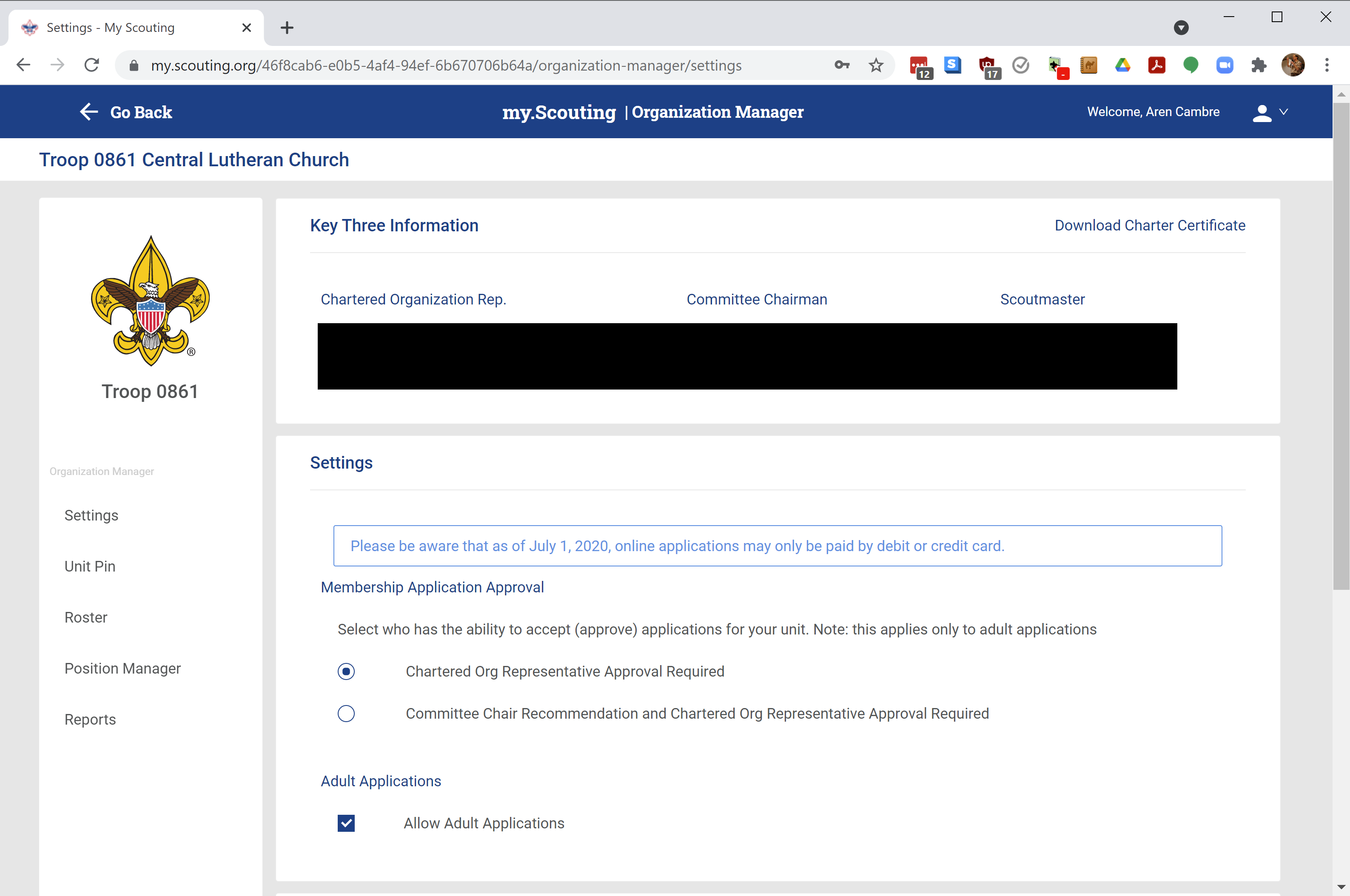Click Download Charter Certificate link
Viewport: 1350px width, 896px height.
(1149, 226)
